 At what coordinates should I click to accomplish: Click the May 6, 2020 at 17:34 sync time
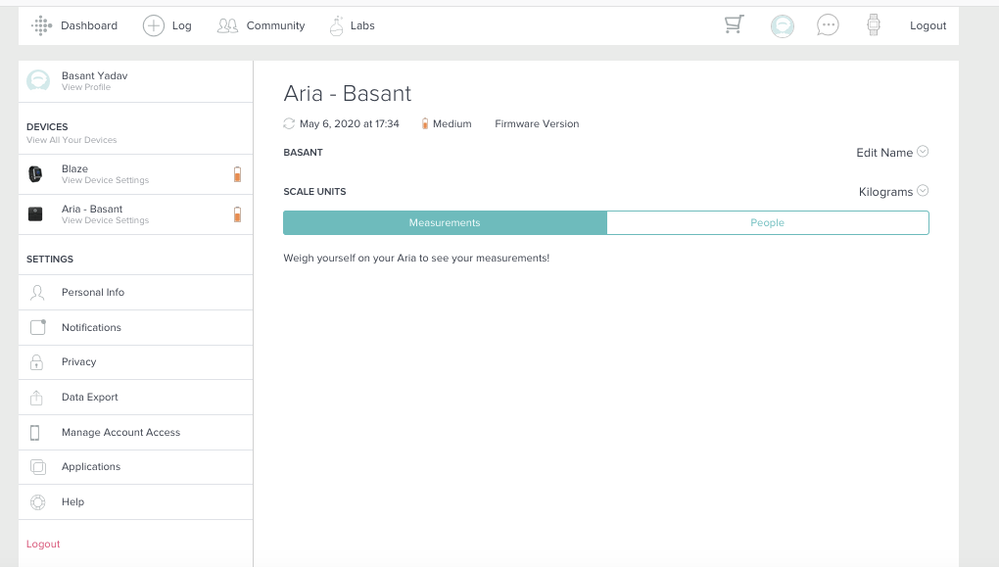[x=349, y=124]
